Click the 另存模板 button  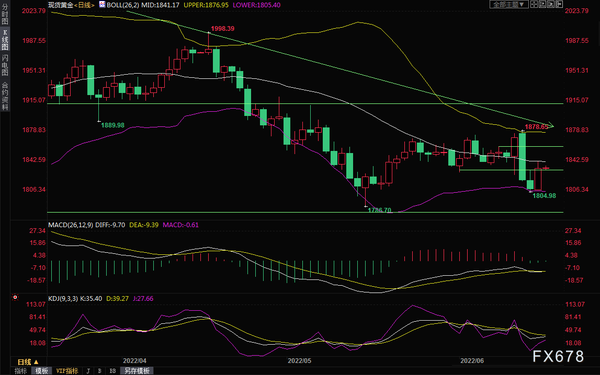137,371
